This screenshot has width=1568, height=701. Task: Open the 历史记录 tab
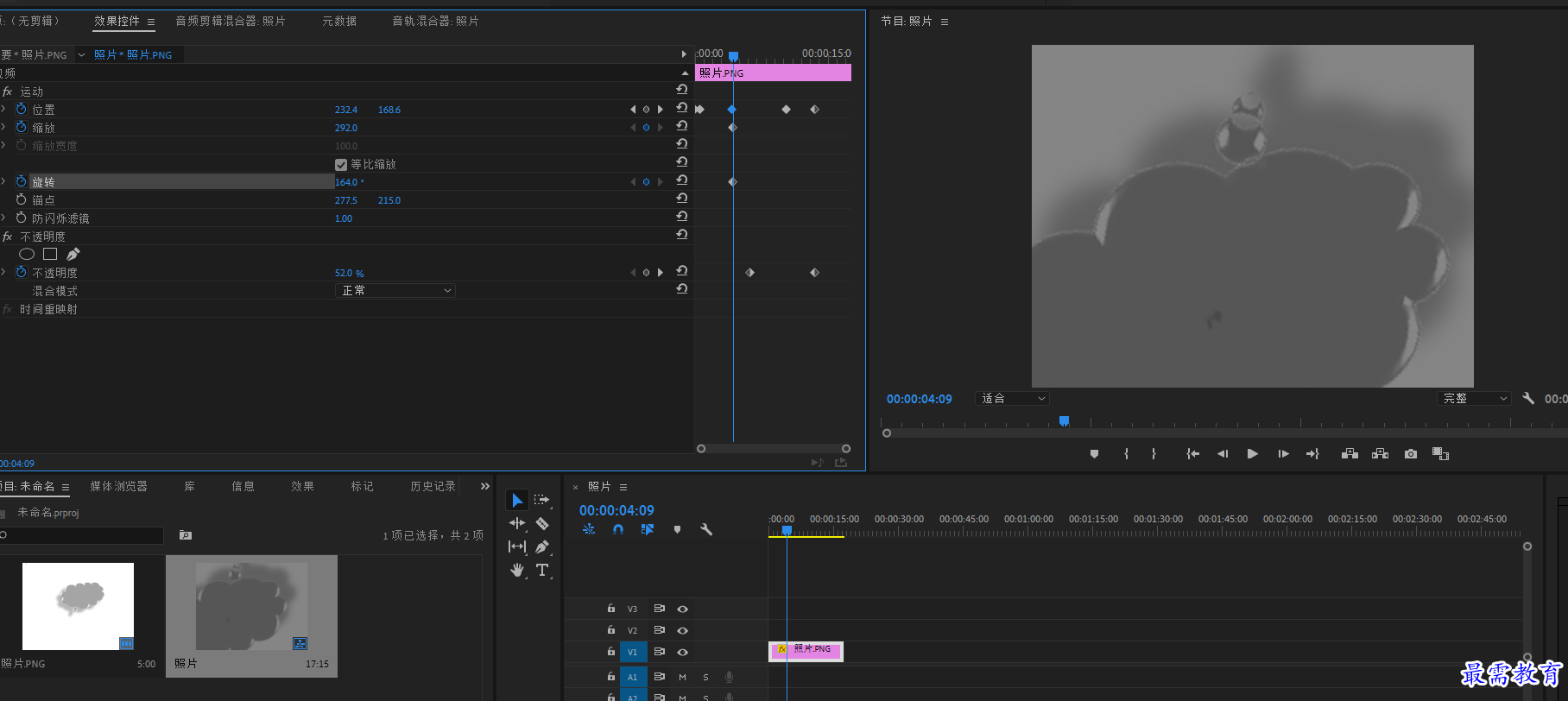(x=433, y=486)
